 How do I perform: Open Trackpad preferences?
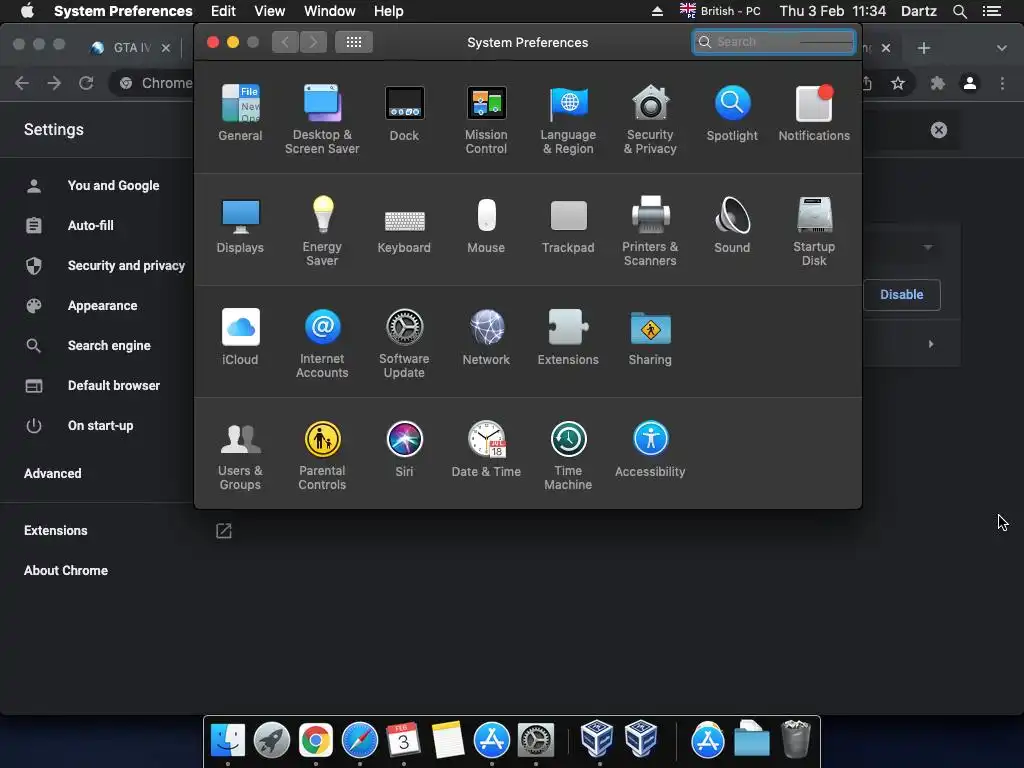(x=568, y=225)
